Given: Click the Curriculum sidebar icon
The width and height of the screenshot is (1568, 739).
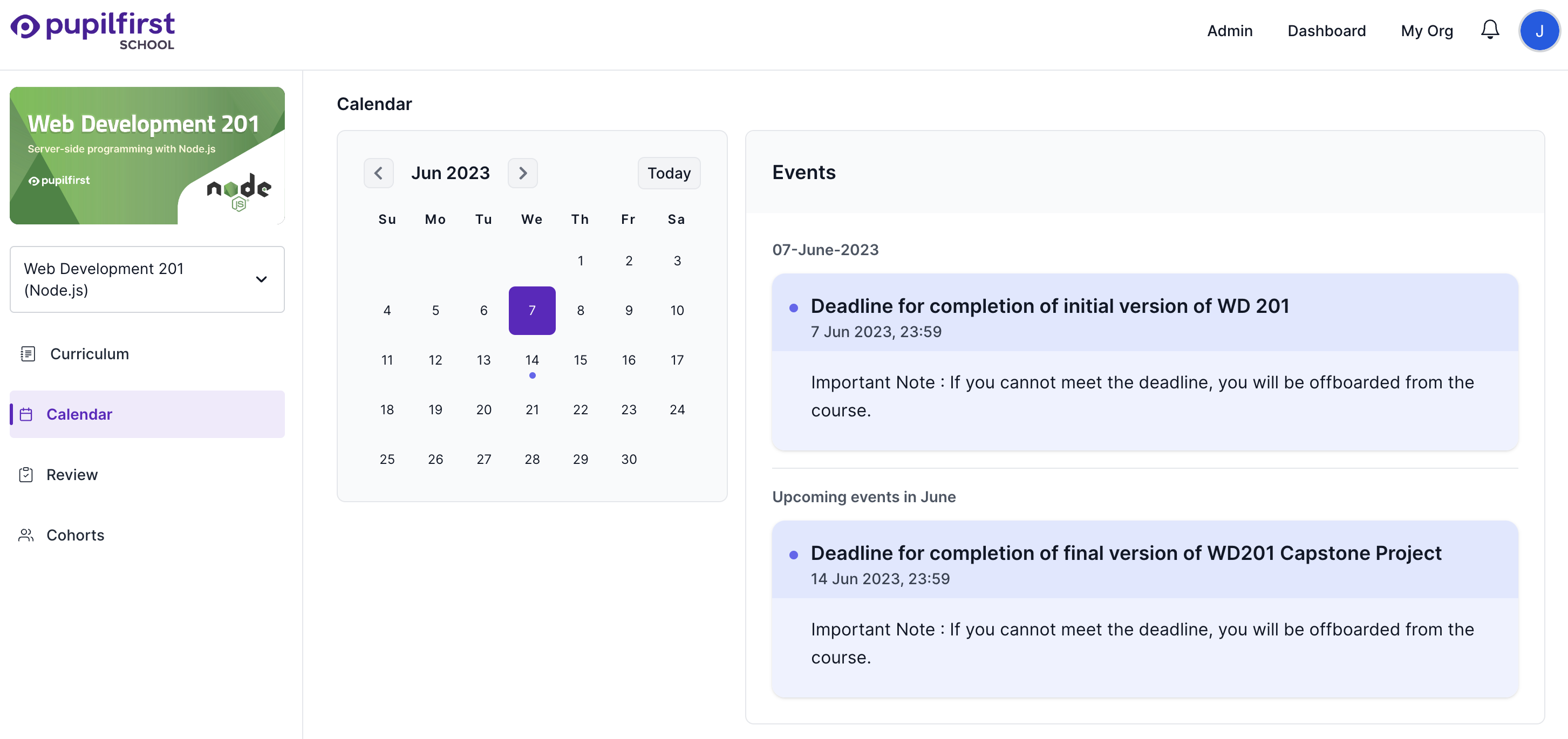Looking at the screenshot, I should [28, 354].
